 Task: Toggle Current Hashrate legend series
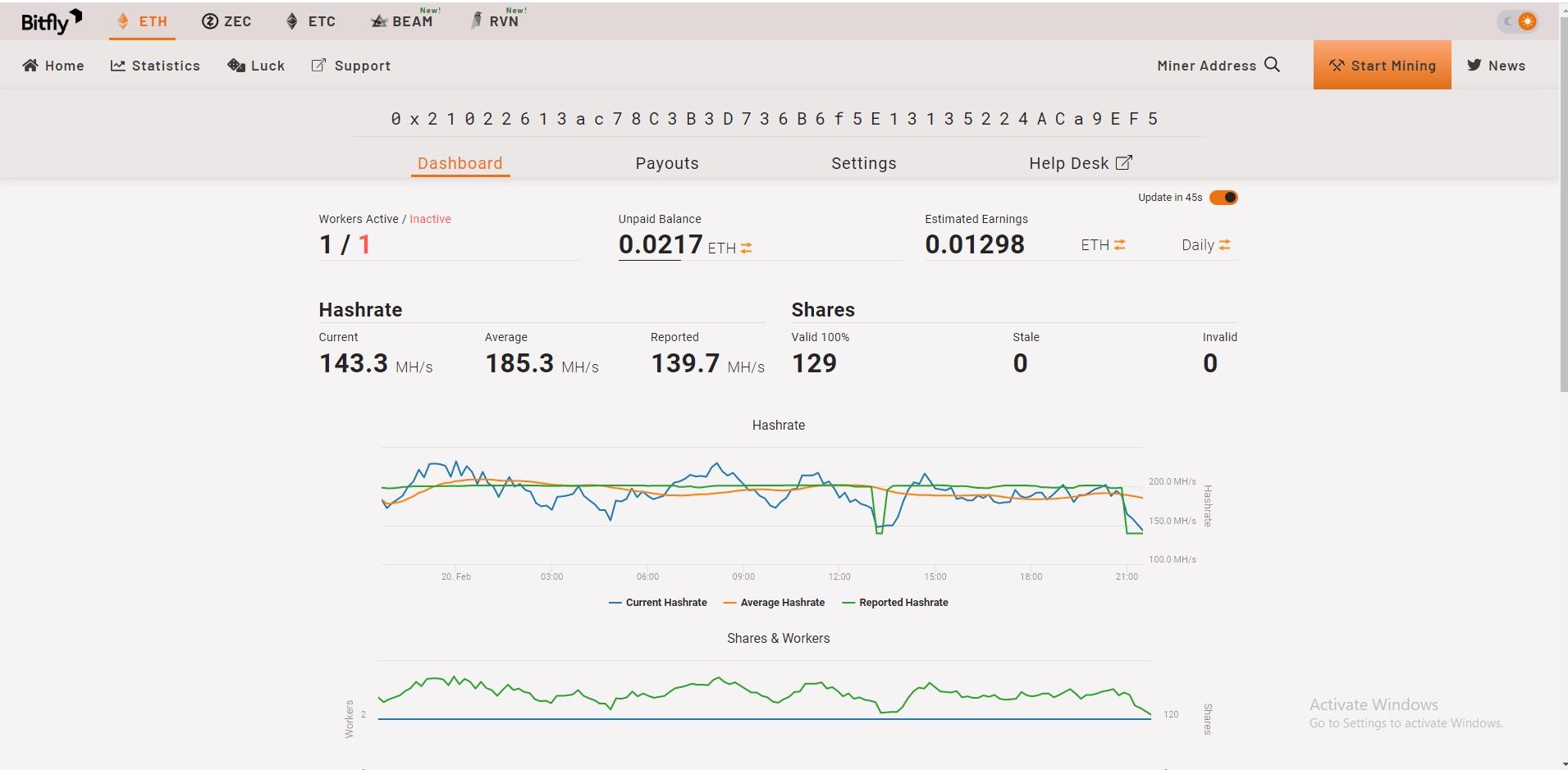(658, 603)
